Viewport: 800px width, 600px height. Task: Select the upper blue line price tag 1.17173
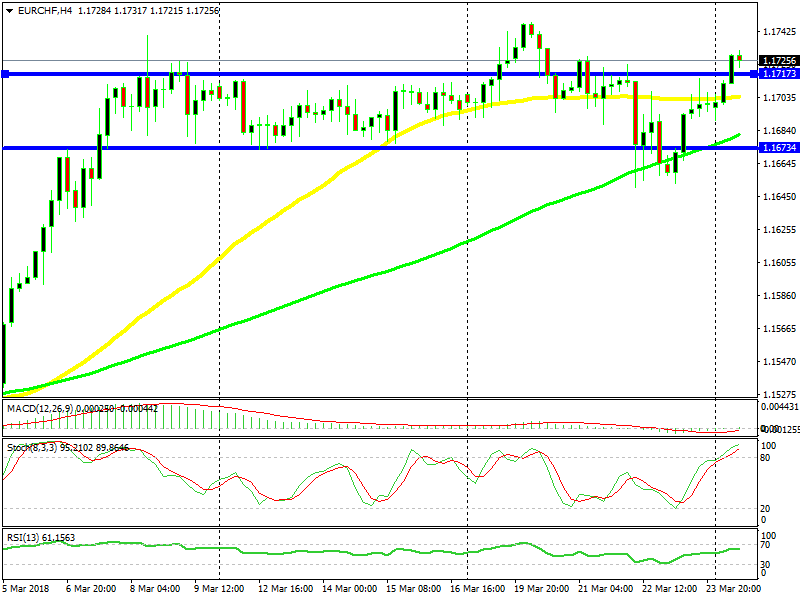(x=779, y=74)
